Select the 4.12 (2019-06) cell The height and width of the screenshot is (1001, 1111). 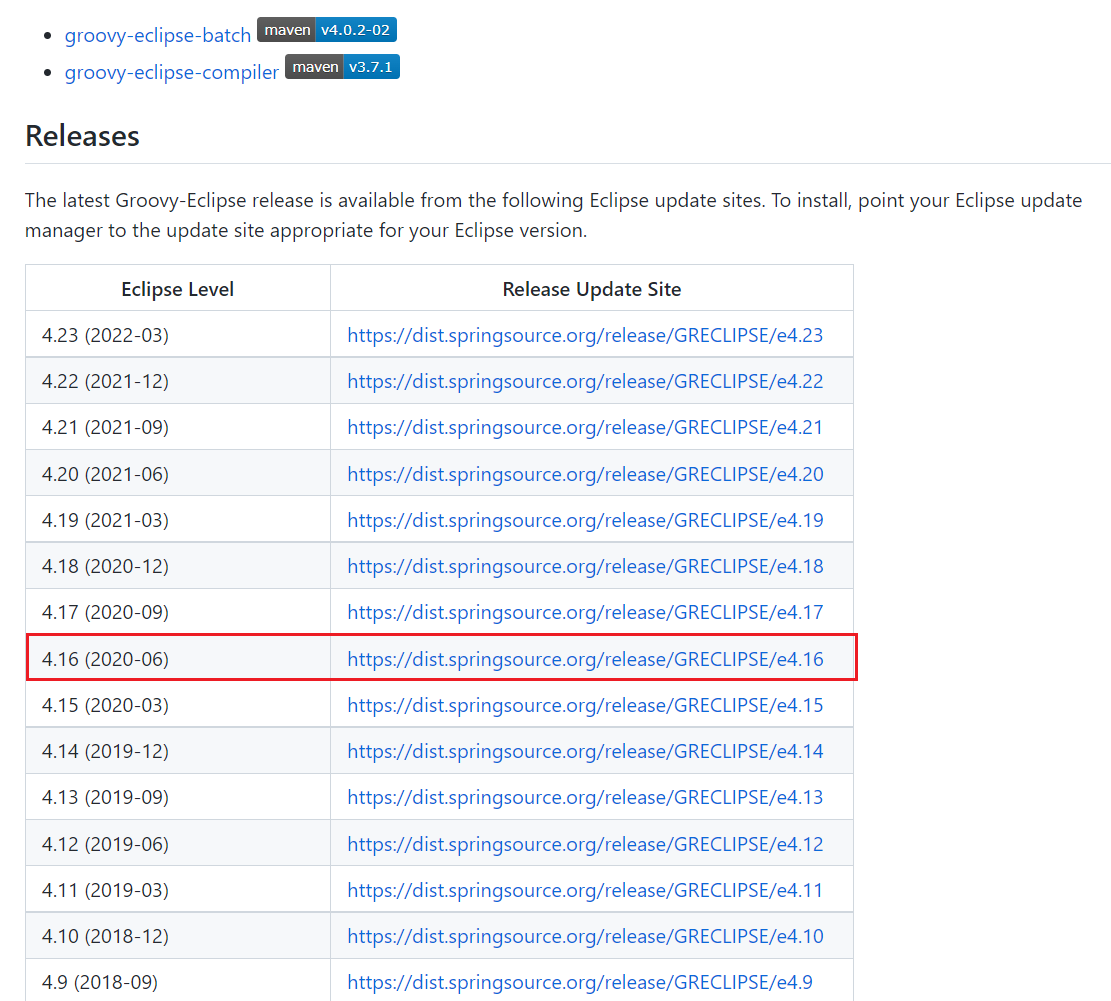coord(178,843)
